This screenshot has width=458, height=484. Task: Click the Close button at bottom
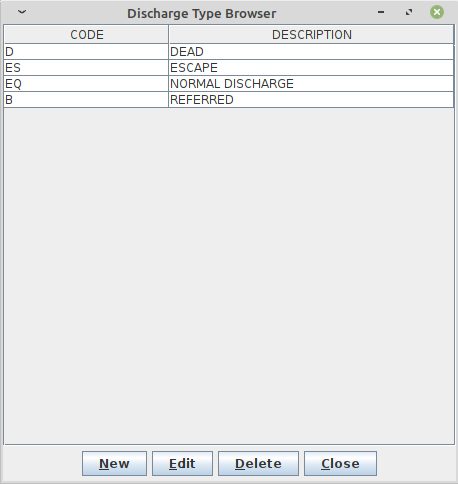pyautogui.click(x=340, y=463)
